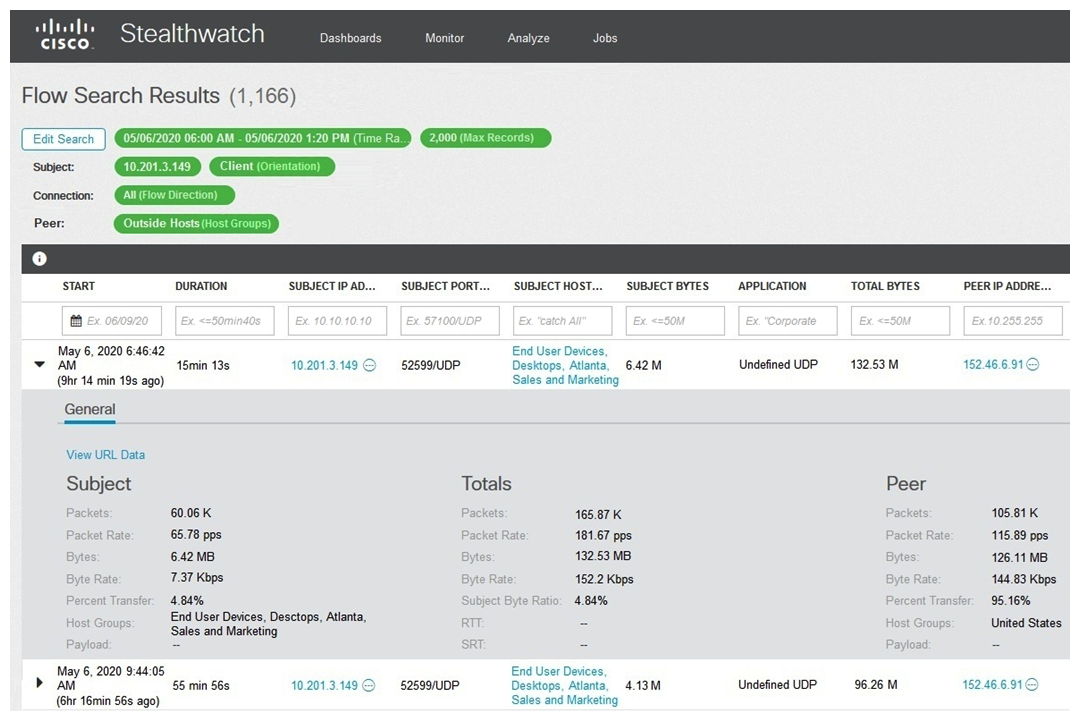Open subject IP 10.201.3.149 in the 9:44:05 row
Viewport: 1079px width, 717px height.
(324, 685)
